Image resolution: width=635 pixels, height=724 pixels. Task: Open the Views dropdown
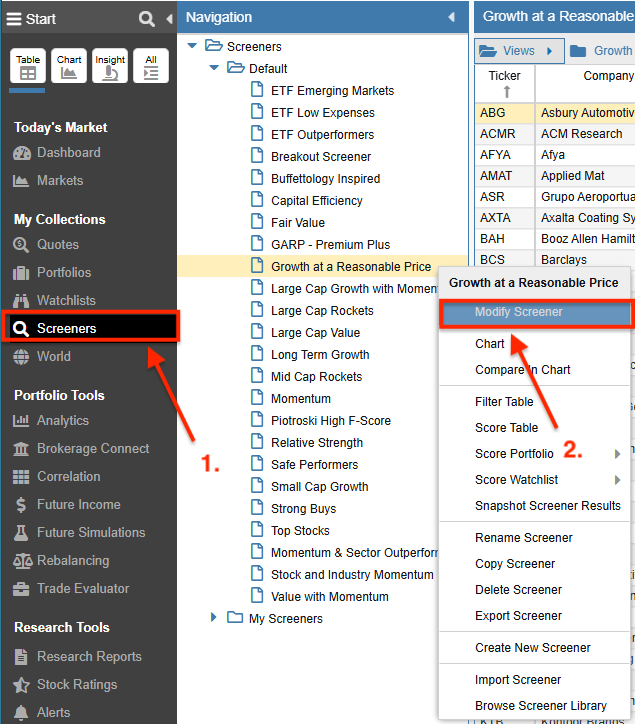click(519, 50)
